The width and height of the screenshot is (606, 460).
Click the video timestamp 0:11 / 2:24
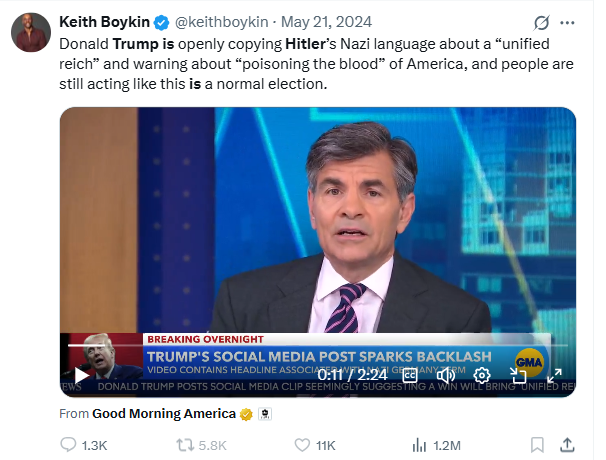(x=353, y=375)
